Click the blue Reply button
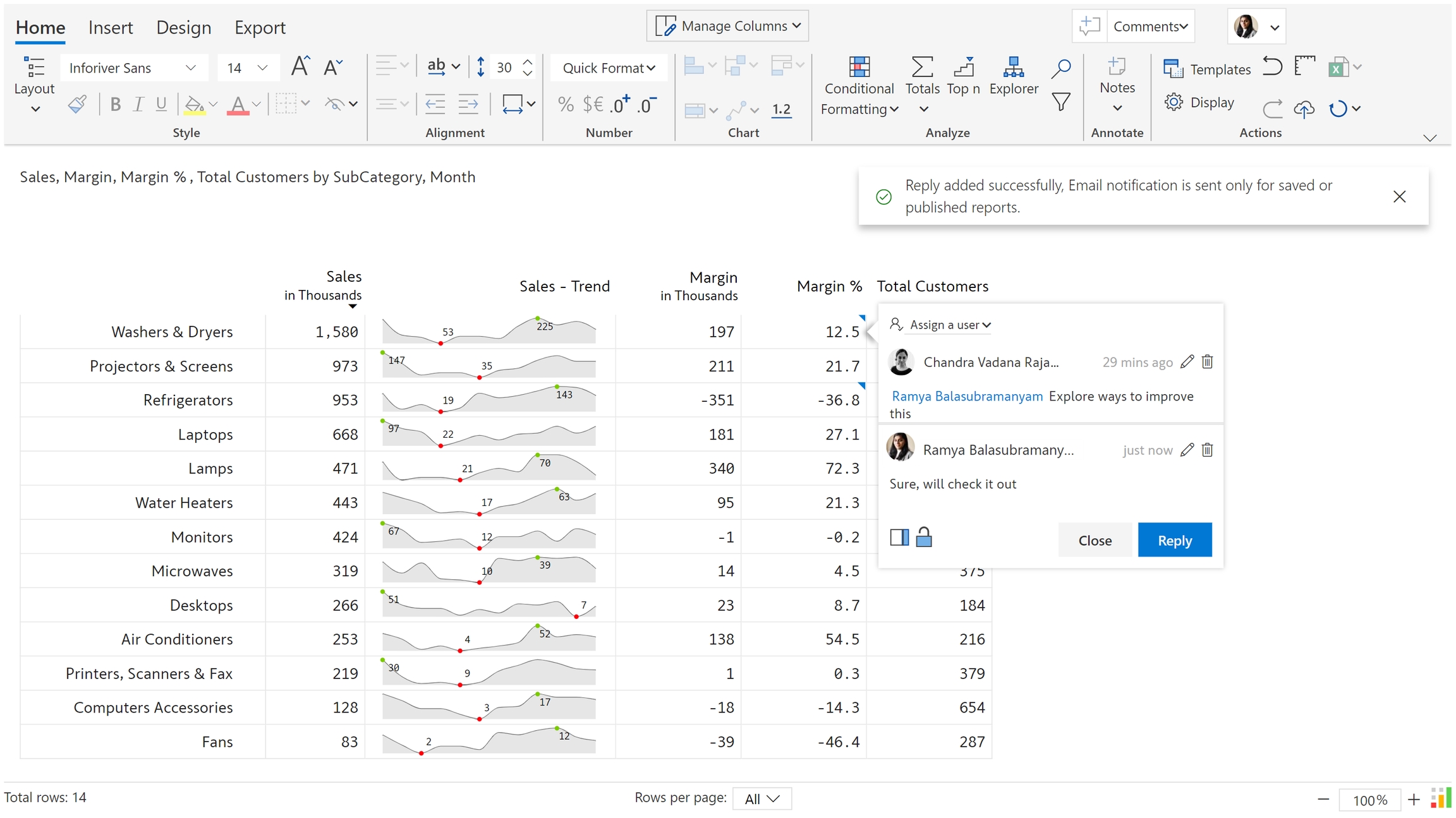1456x818 pixels. (1174, 540)
